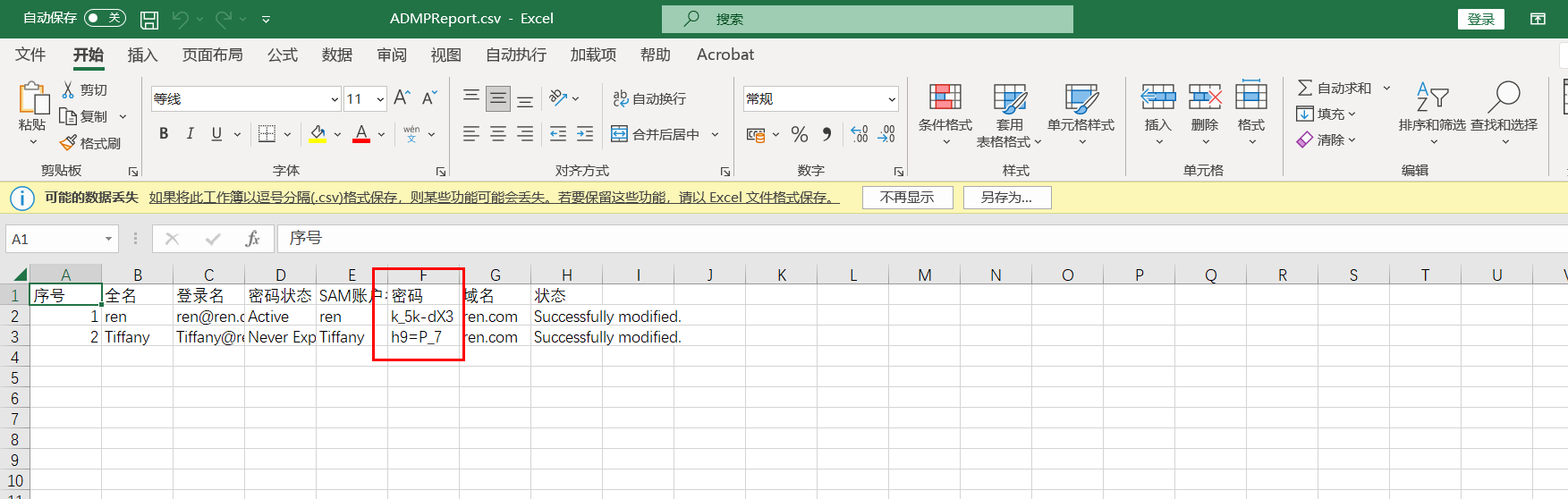The height and width of the screenshot is (499, 1568).
Task: Increase font size with larger A icon
Action: coord(403,98)
